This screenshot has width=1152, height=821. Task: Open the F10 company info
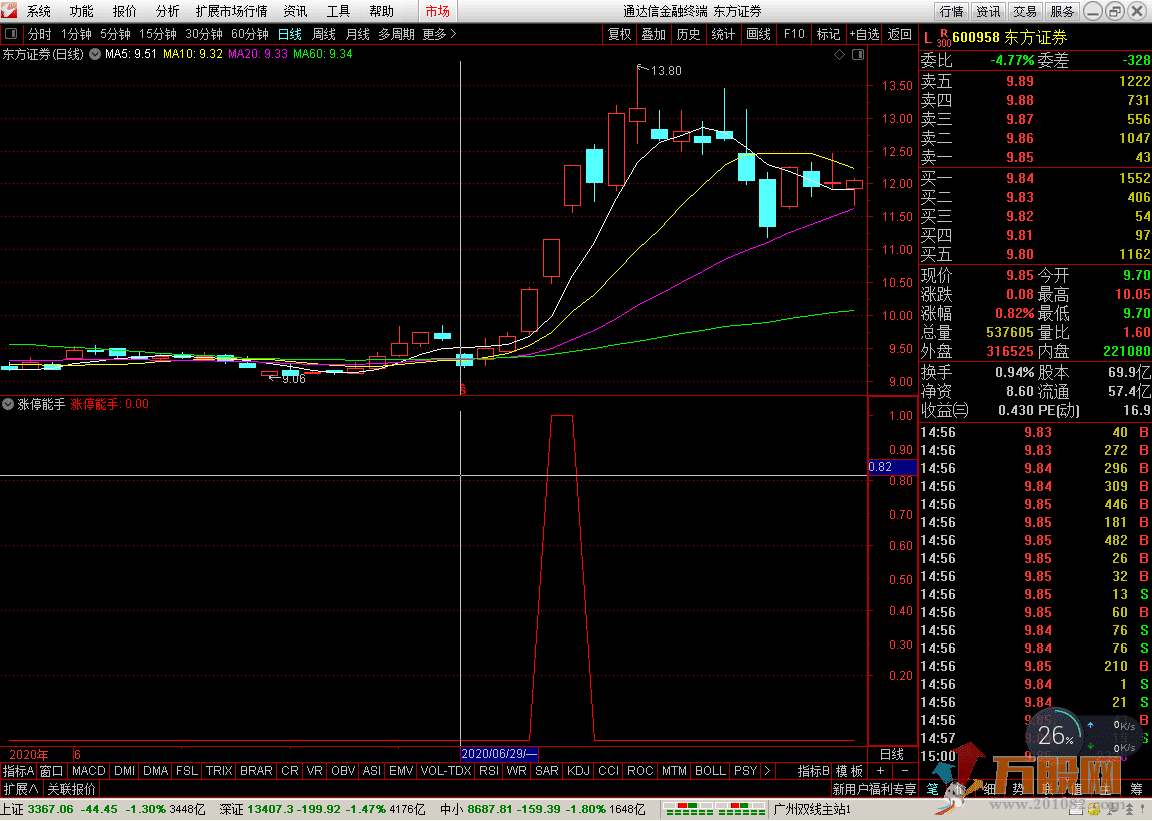pyautogui.click(x=793, y=34)
